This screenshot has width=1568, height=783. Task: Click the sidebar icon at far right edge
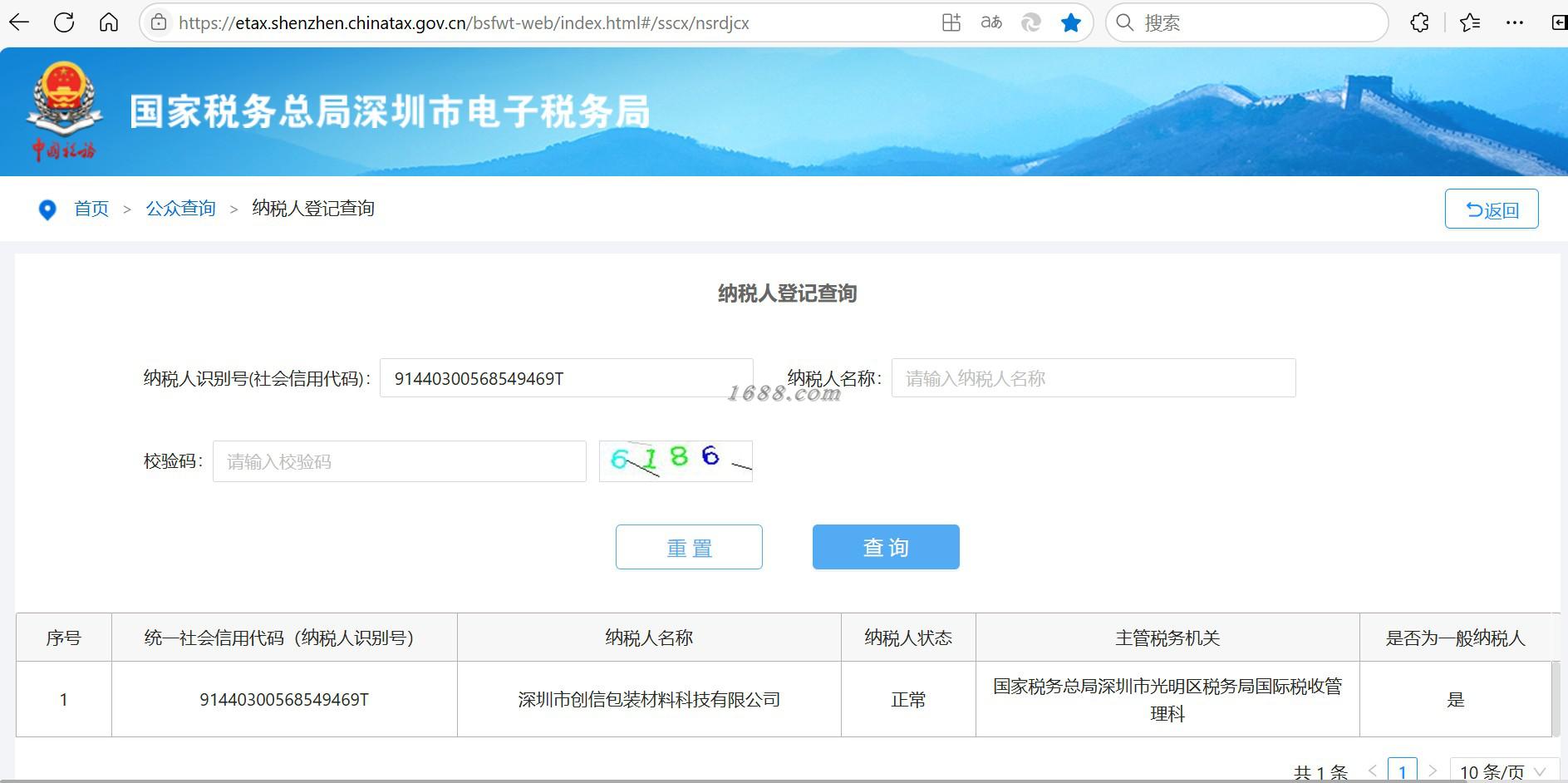[1560, 22]
